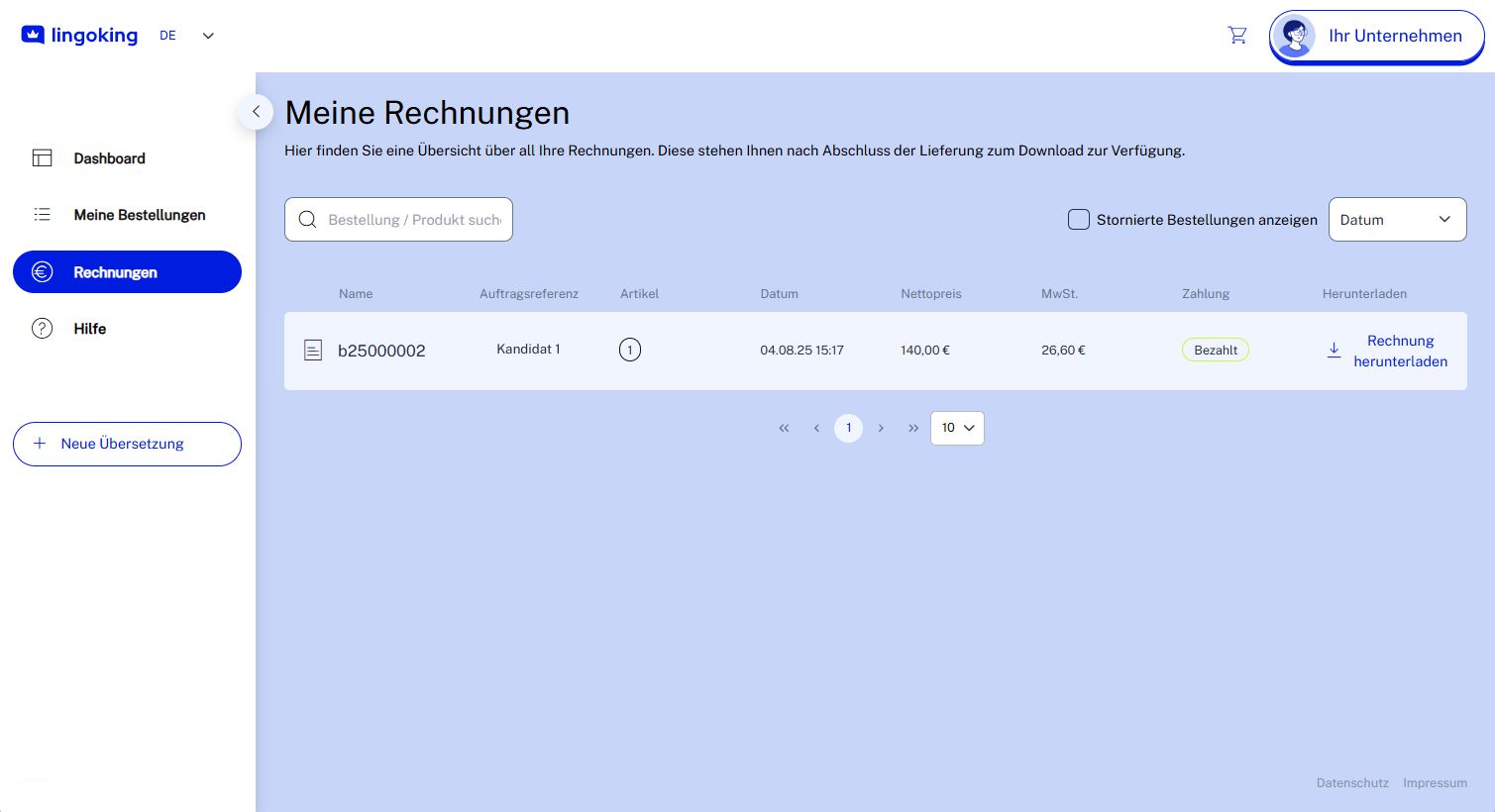Viewport: 1495px width, 812px height.
Task: Click the magnifier icon in the search bar
Action: tap(307, 219)
